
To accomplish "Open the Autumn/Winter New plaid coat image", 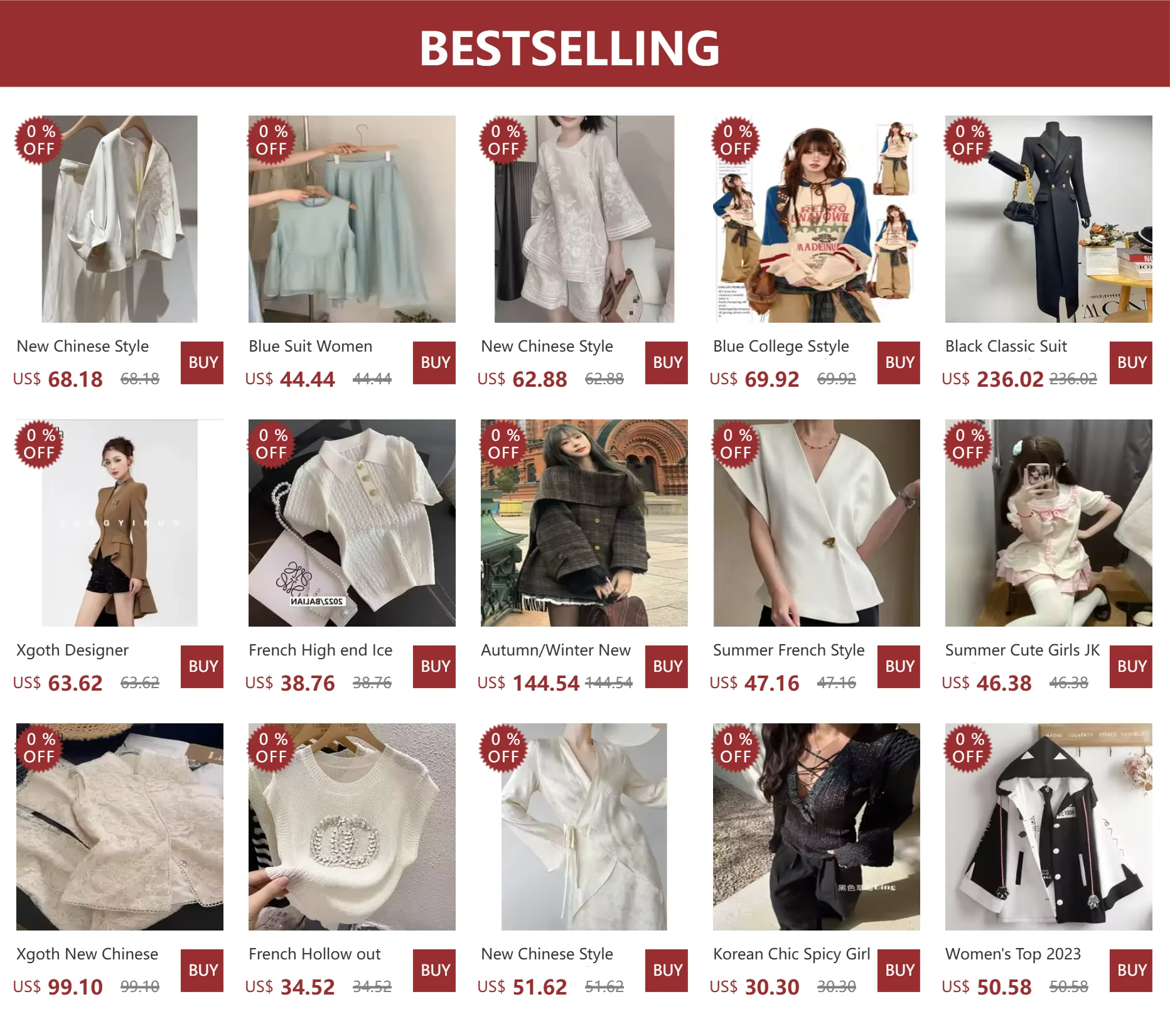I will (x=584, y=523).
